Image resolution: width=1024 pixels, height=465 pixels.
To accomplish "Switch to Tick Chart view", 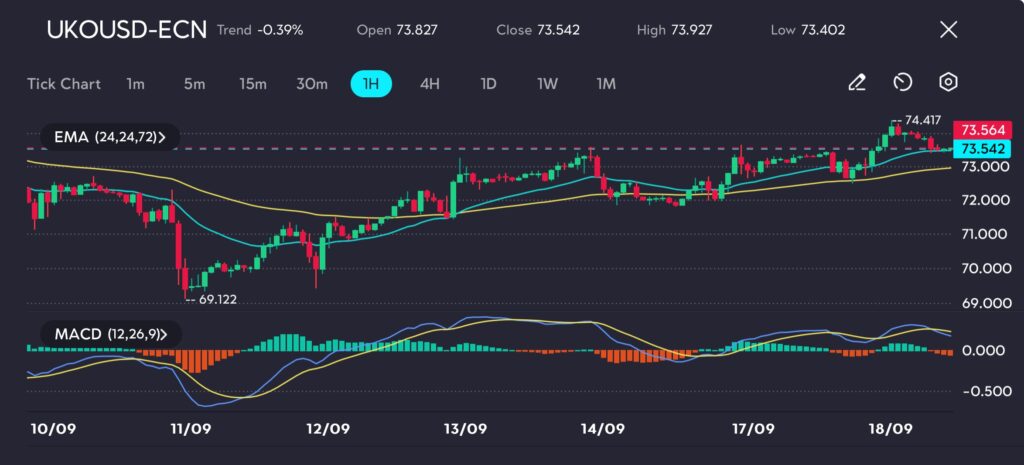I will [x=64, y=84].
